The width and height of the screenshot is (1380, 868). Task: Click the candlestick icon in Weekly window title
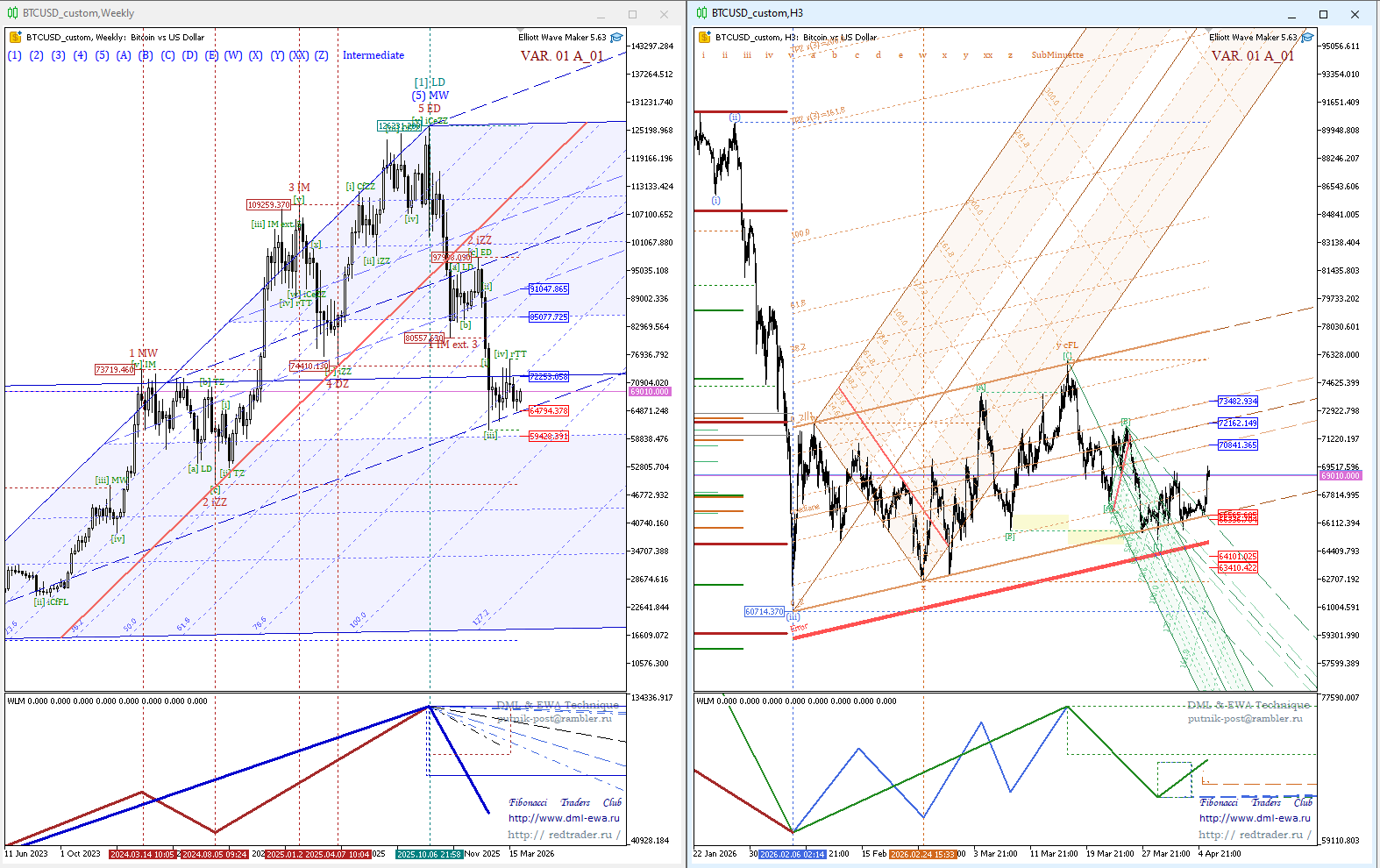[13, 13]
